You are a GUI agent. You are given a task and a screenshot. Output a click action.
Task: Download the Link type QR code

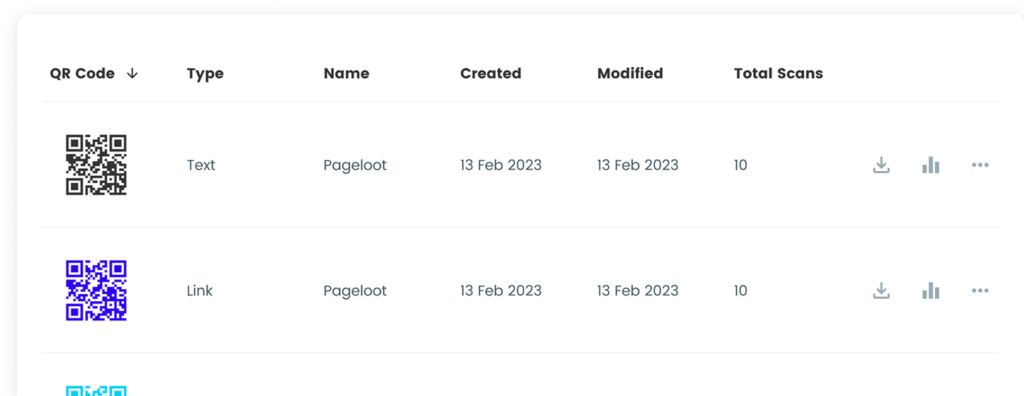tap(881, 291)
